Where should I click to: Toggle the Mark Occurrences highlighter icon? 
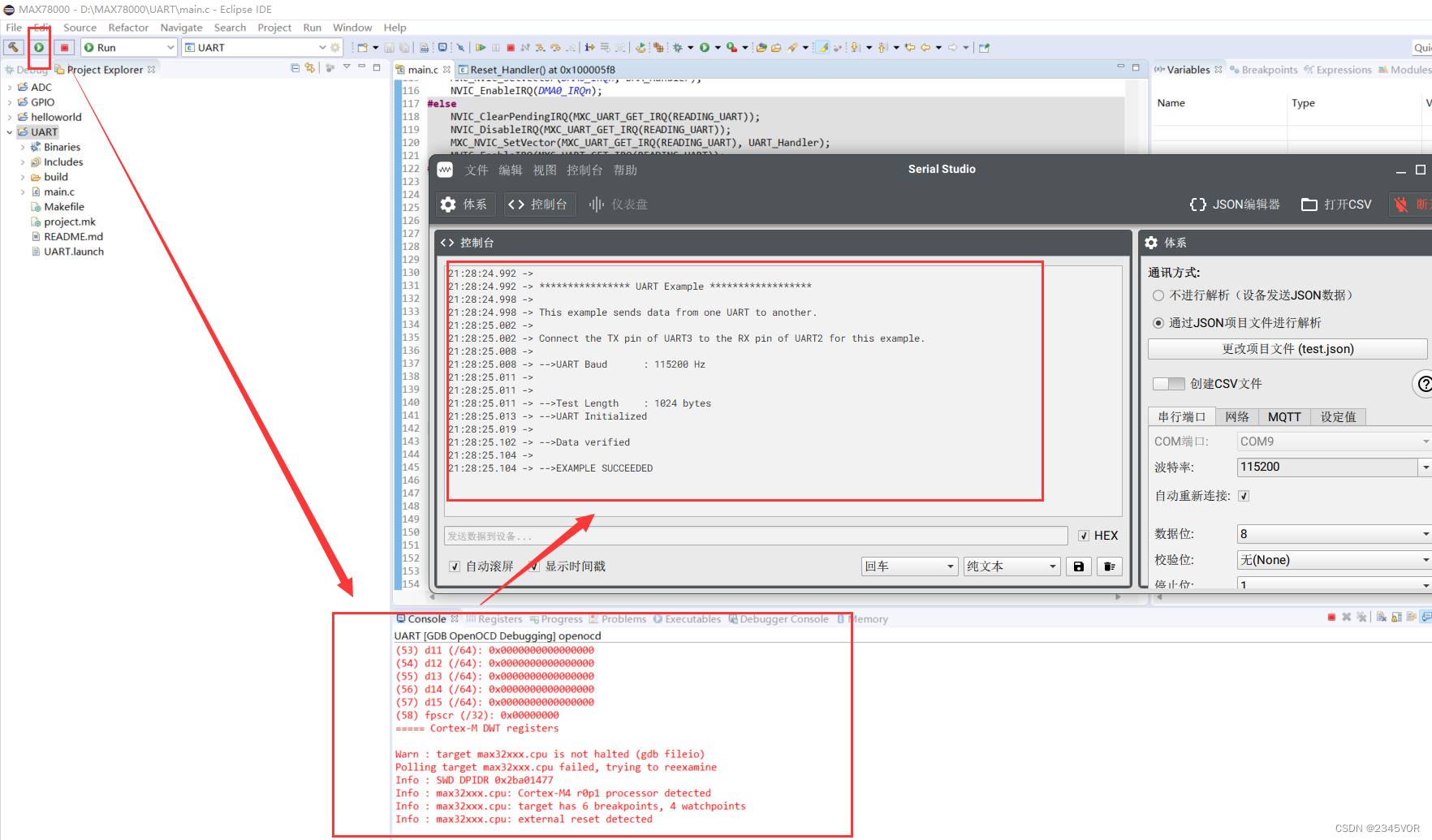pyautogui.click(x=822, y=48)
